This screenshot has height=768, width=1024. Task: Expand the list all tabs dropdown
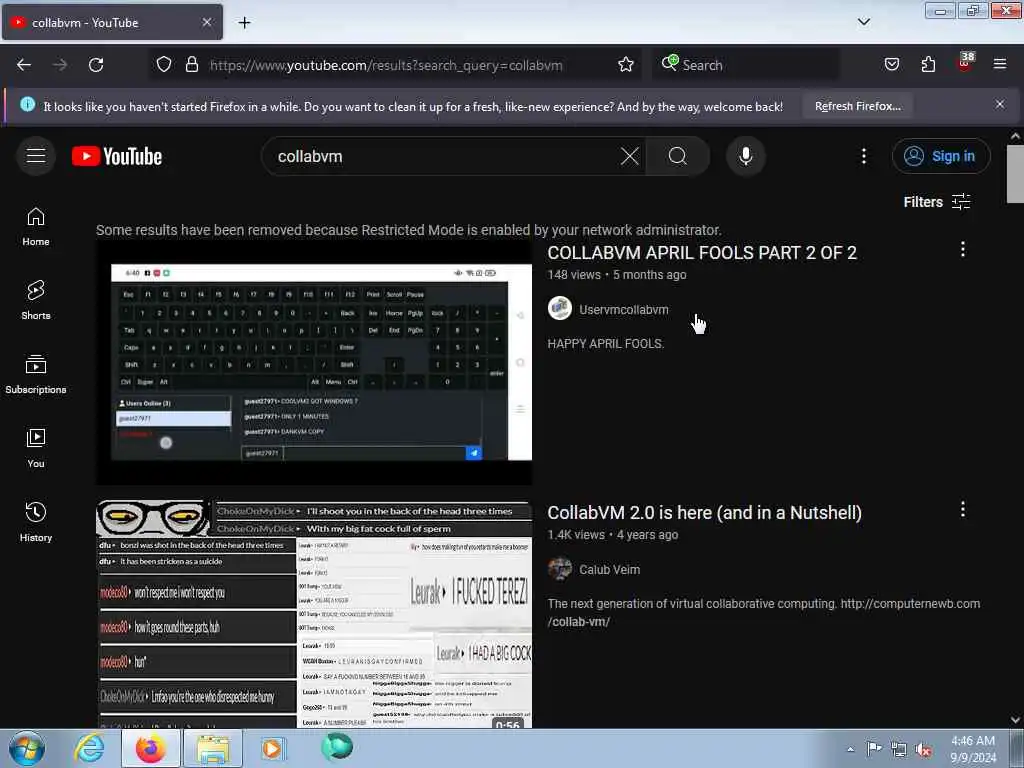point(863,22)
